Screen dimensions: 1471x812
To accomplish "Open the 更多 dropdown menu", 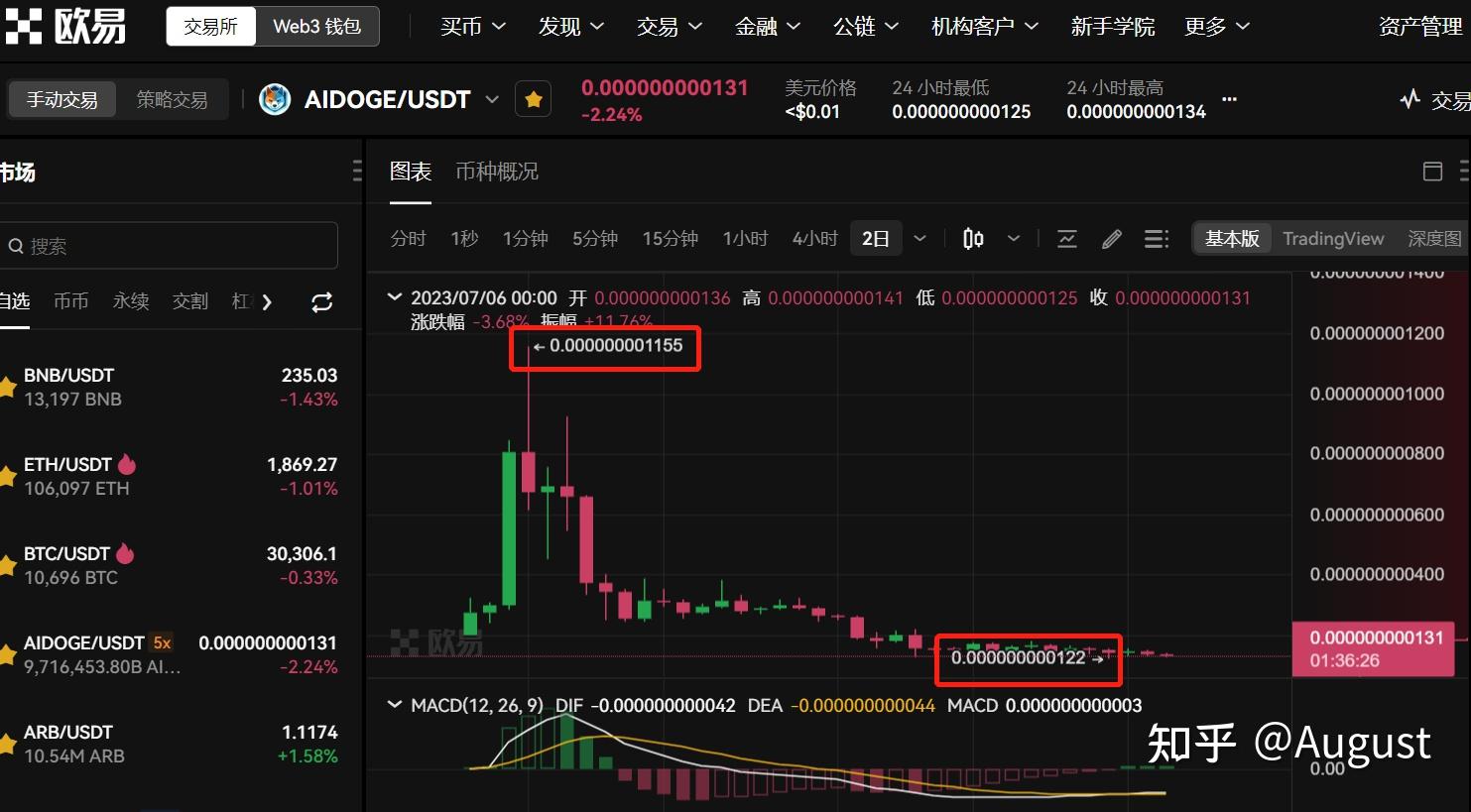I will point(1217,27).
